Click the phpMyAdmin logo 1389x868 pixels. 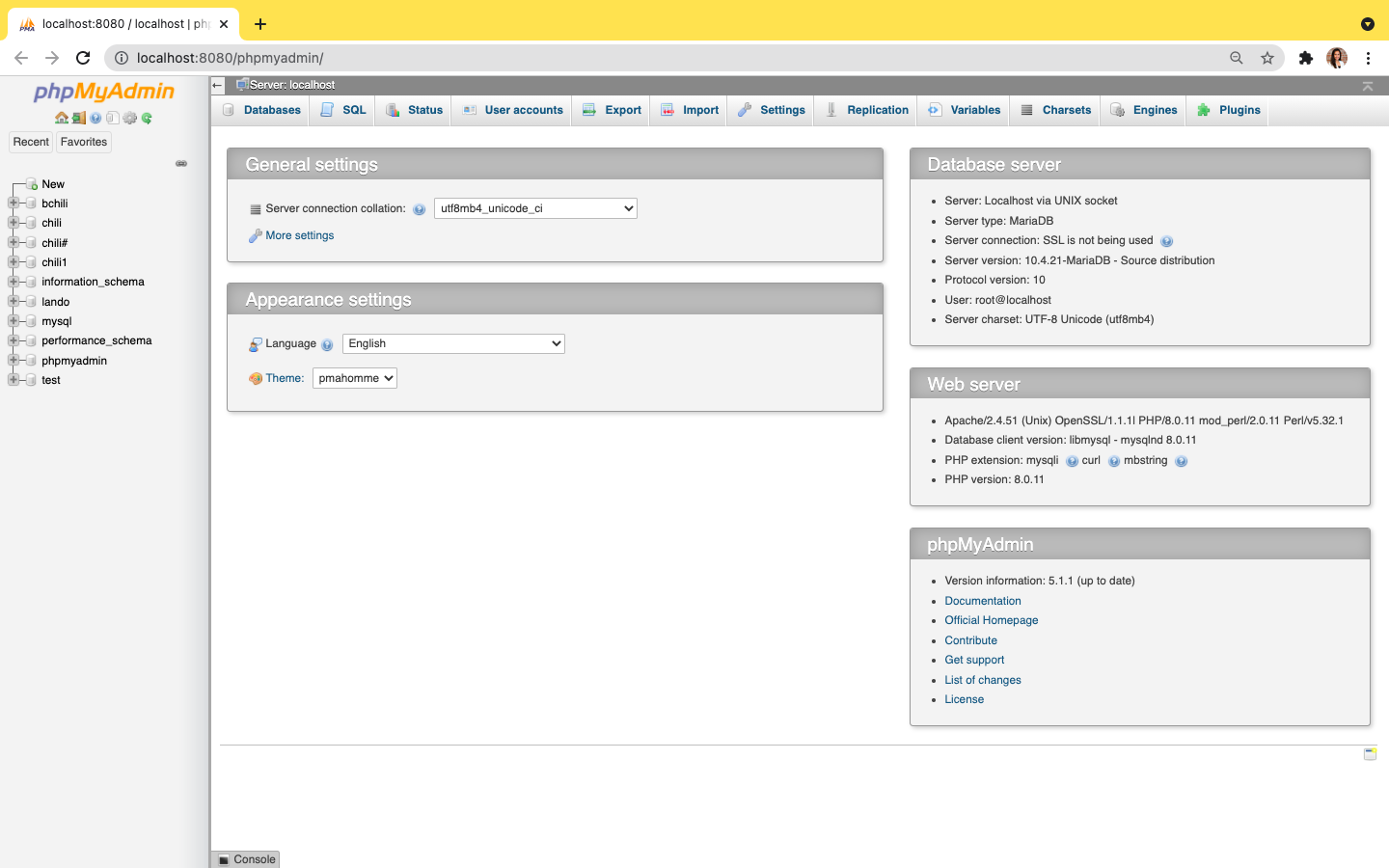pyautogui.click(x=104, y=92)
